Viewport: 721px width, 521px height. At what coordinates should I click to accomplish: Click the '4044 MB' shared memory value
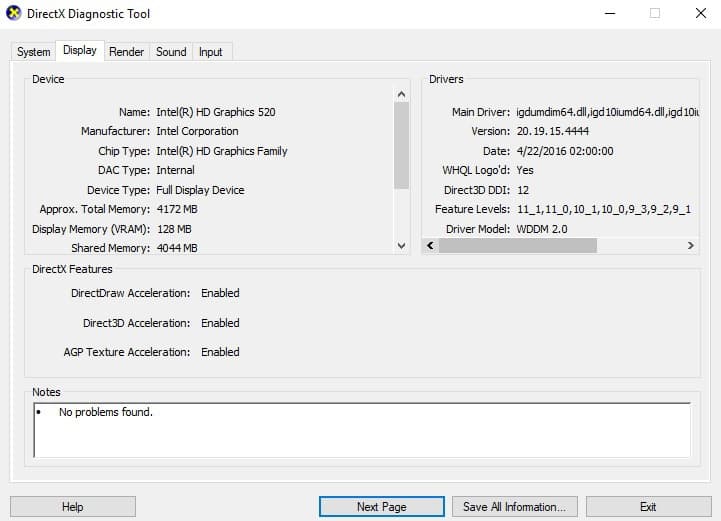[x=177, y=248]
